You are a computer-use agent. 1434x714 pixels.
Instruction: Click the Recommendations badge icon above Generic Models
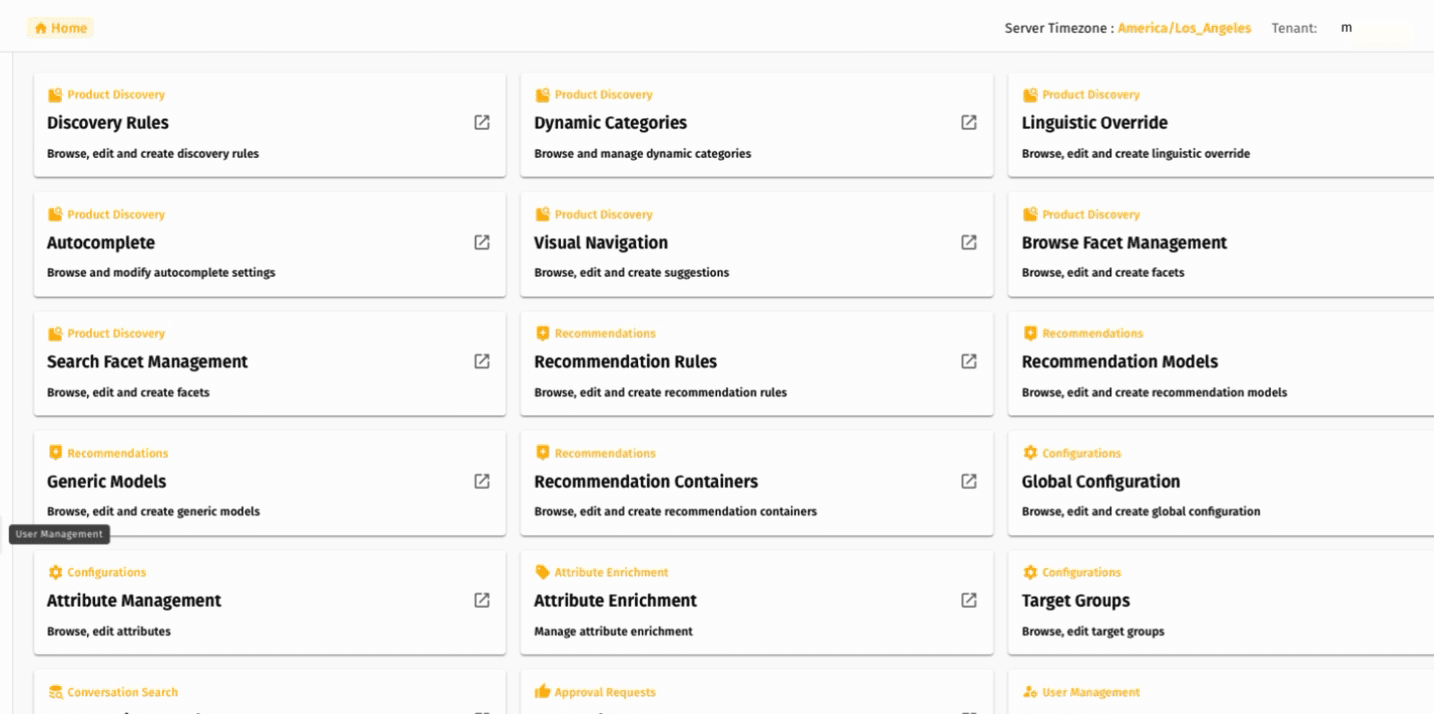[x=55, y=453]
